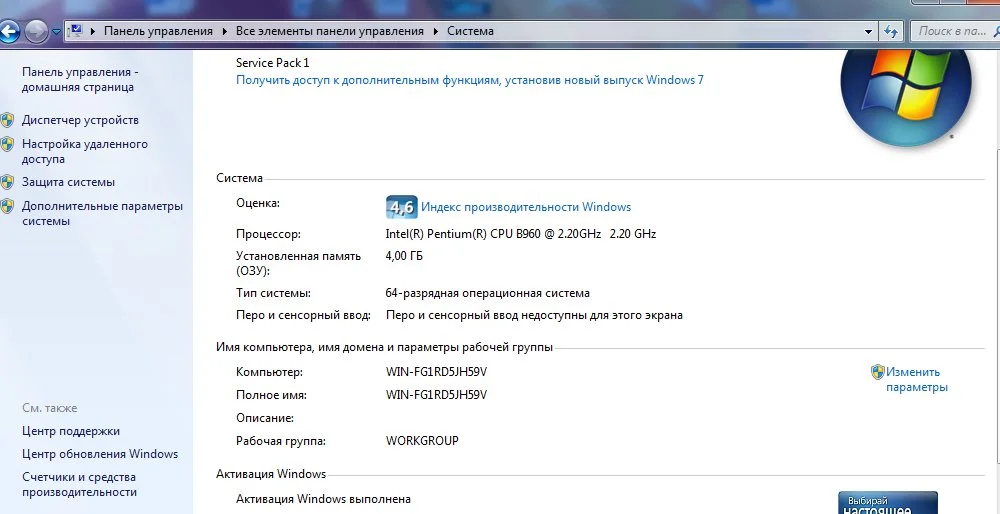The width and height of the screenshot is (1000, 514).
Task: Click the genuine Microsoft software badge thumbnail
Action: pyautogui.click(x=888, y=503)
